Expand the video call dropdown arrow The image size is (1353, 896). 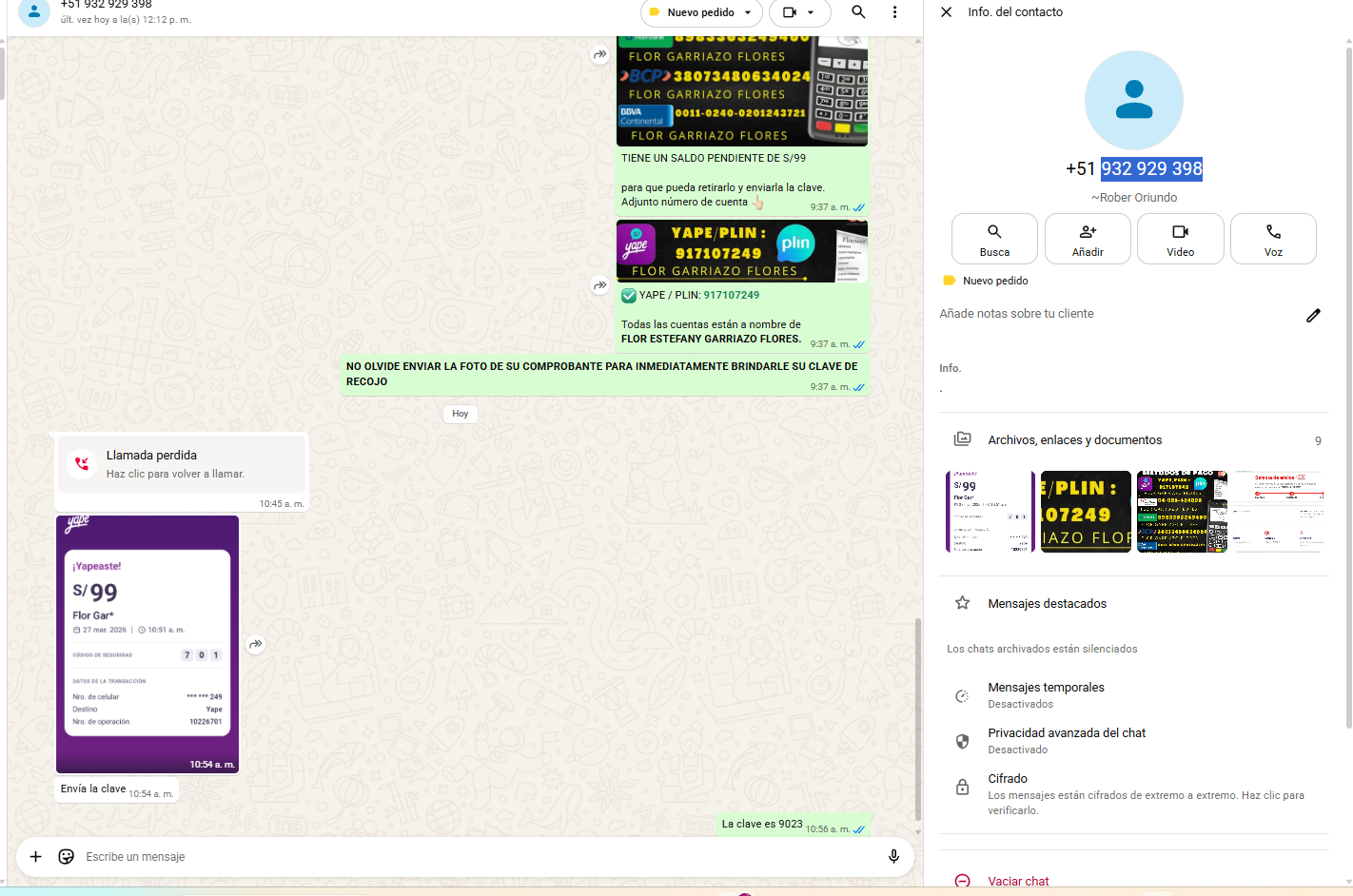811,12
